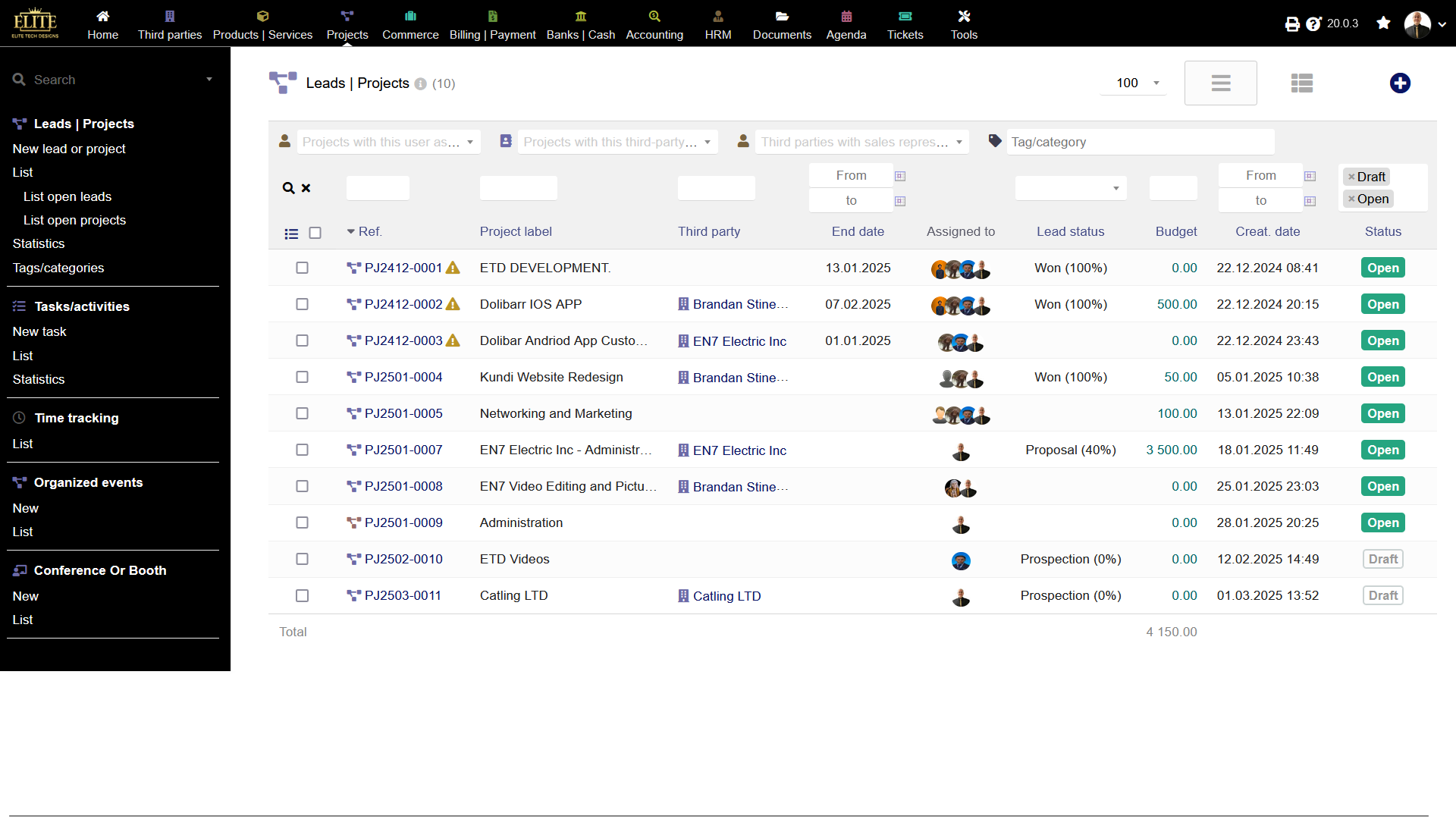Image resolution: width=1456 pixels, height=819 pixels.
Task: Open End date From calendar picker icon
Action: (900, 176)
